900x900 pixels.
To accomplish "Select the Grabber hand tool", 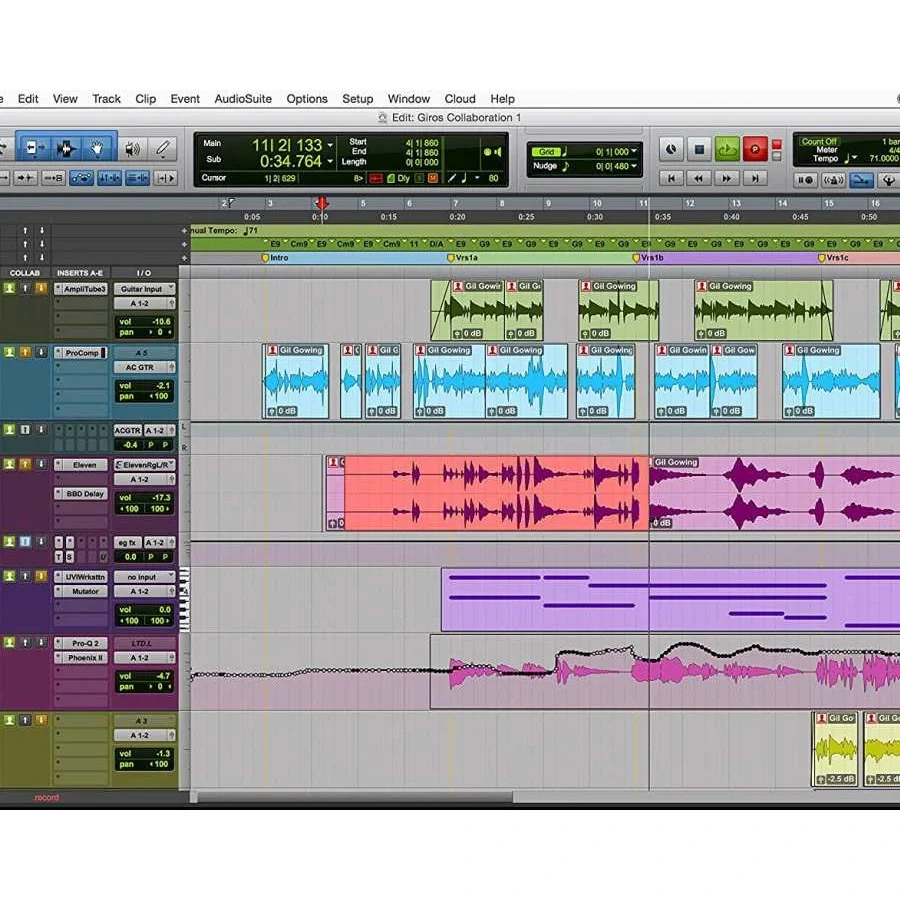I will tap(98, 149).
